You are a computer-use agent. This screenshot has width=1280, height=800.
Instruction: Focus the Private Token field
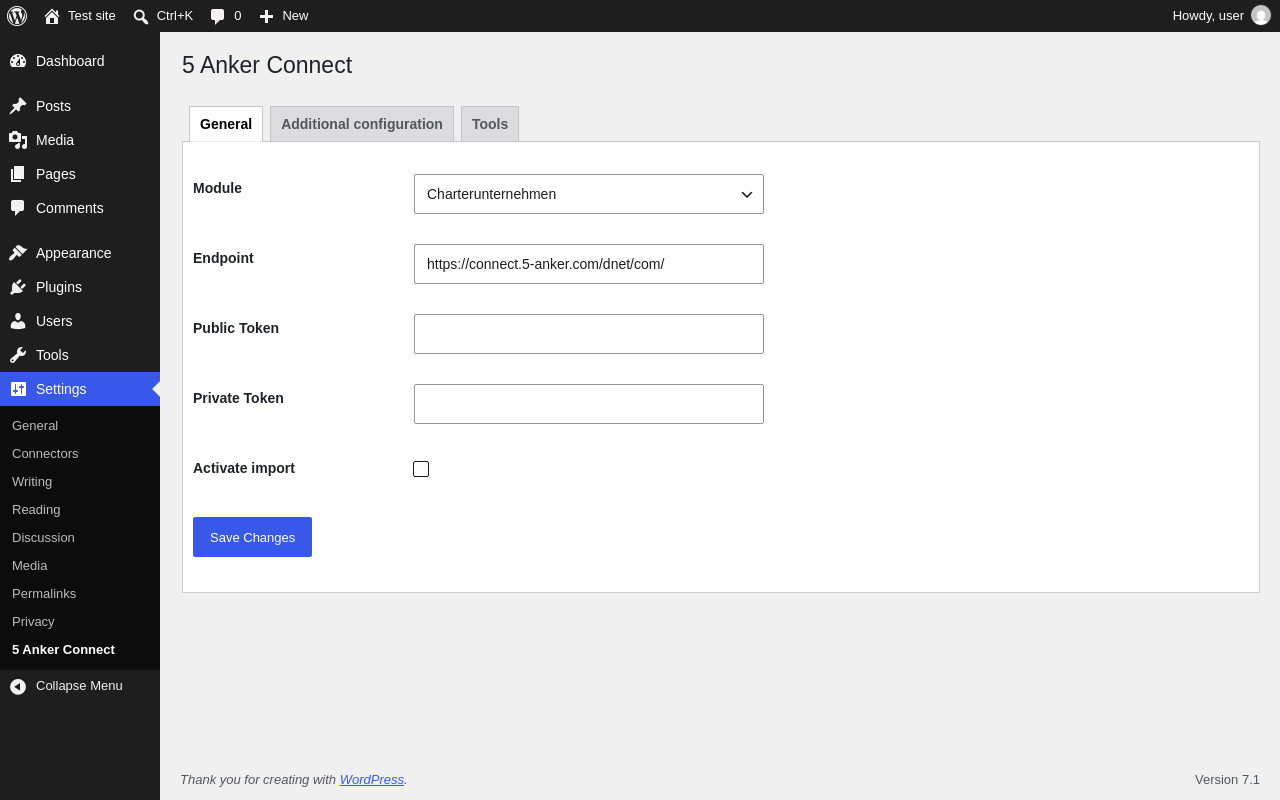(589, 404)
